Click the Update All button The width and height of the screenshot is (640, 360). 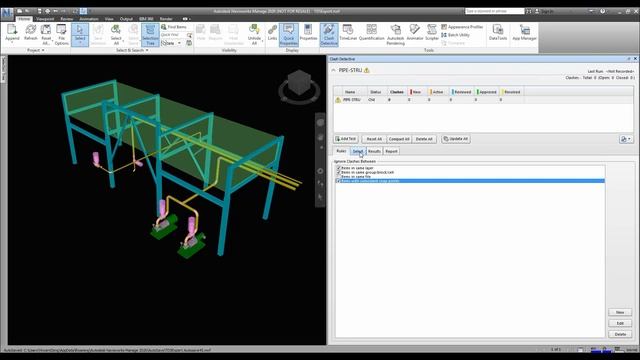[456, 139]
